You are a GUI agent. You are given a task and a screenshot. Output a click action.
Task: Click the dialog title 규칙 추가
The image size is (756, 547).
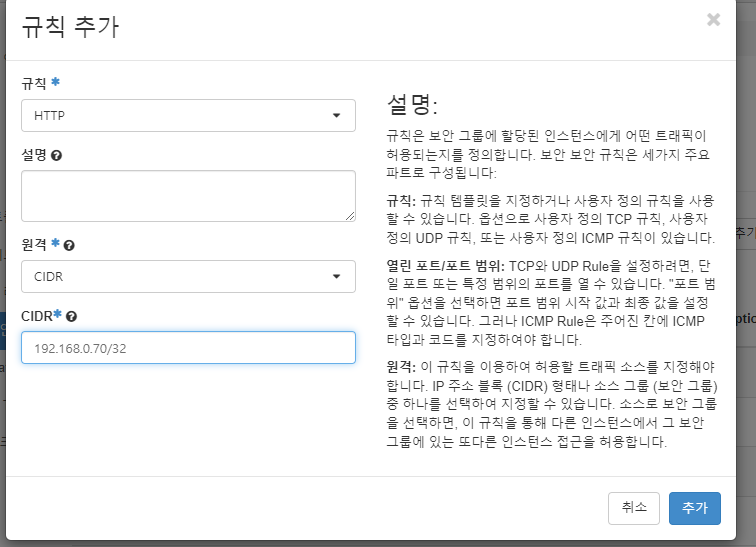pyautogui.click(x=70, y=27)
